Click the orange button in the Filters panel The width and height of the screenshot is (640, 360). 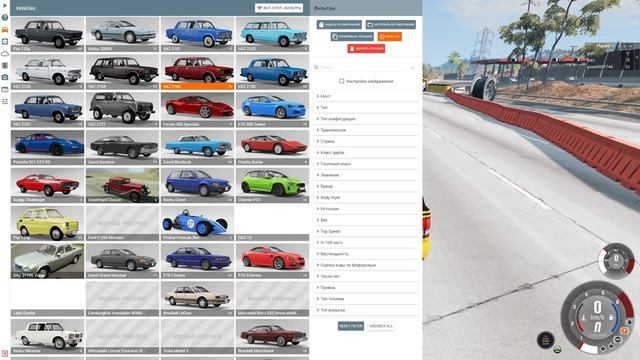point(389,37)
